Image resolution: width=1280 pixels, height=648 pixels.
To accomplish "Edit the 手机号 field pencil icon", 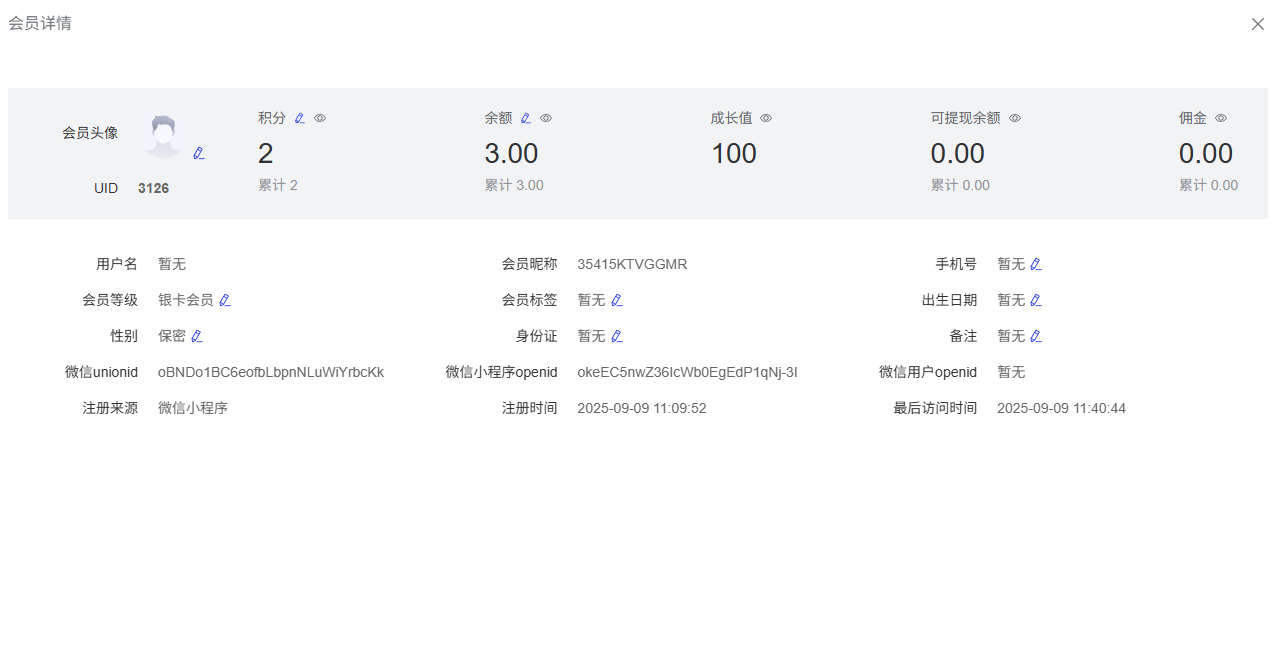I will [1036, 264].
